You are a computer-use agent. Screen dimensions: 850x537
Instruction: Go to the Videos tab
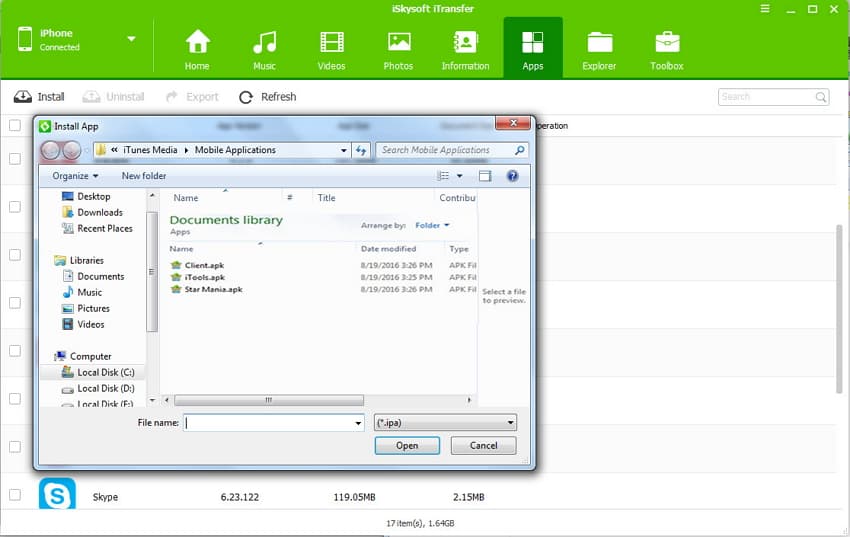(x=331, y=50)
